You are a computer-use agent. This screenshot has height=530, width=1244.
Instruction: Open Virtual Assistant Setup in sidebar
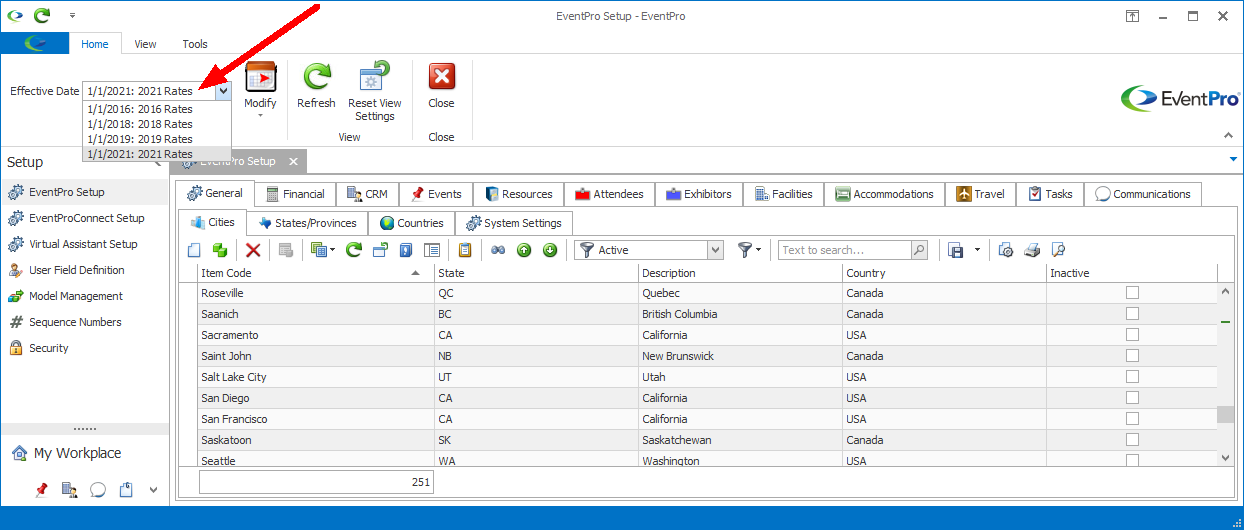click(x=83, y=244)
